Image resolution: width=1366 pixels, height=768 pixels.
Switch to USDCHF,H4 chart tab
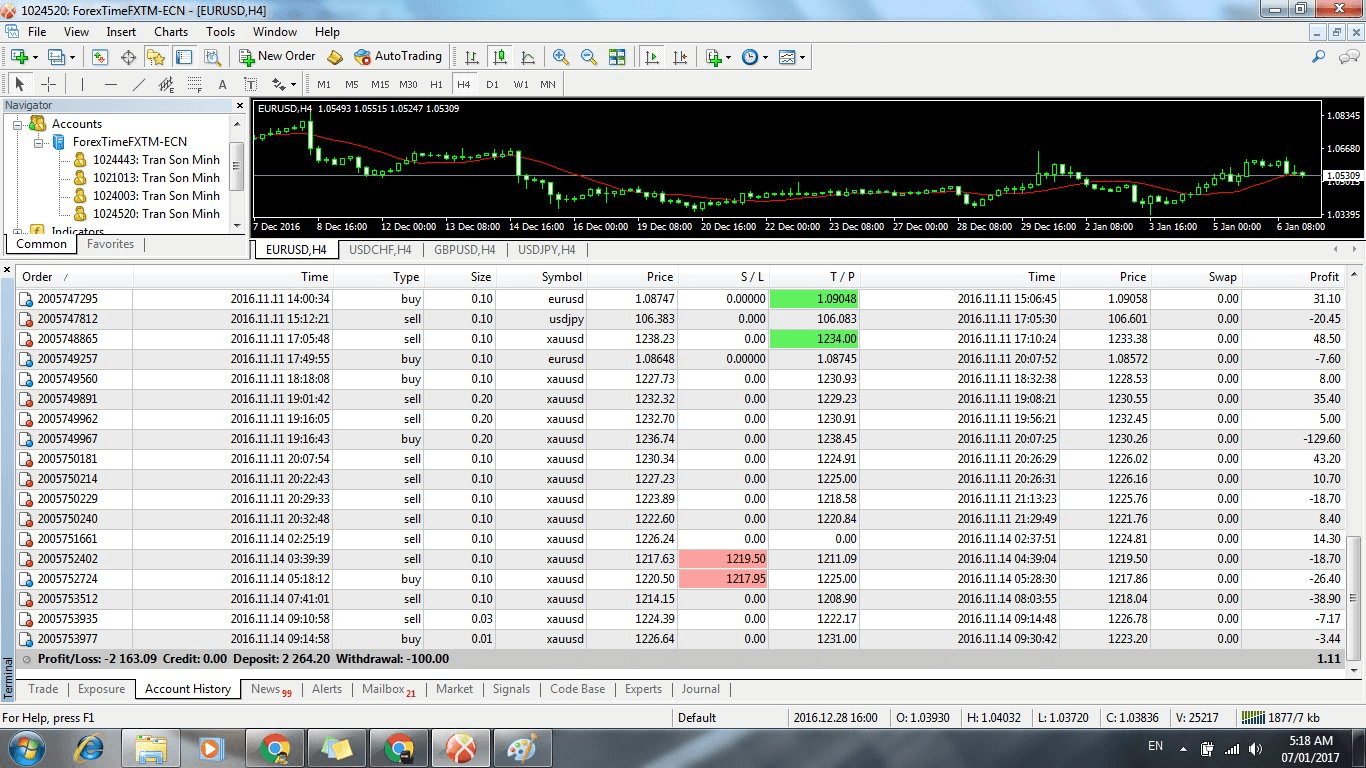[380, 250]
